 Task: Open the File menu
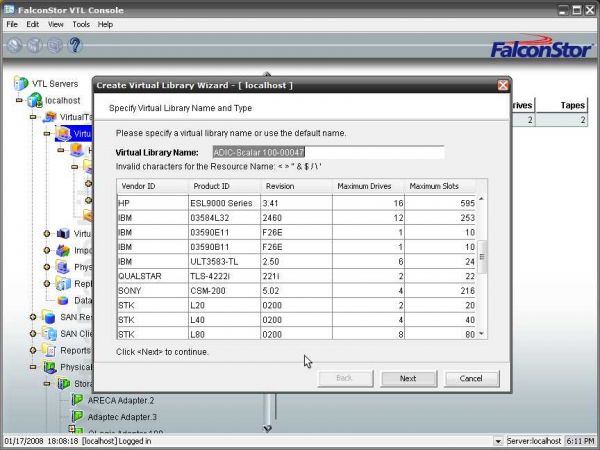pos(12,24)
